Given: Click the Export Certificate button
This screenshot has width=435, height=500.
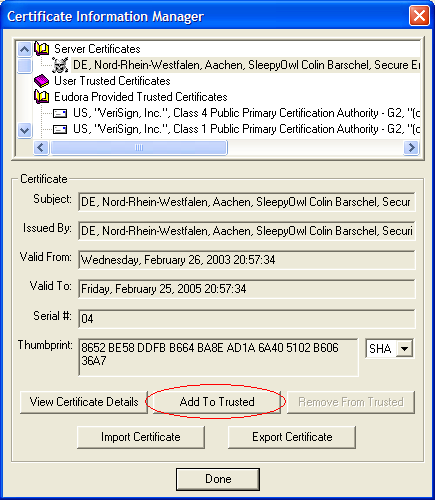Looking at the screenshot, I should coord(292,437).
